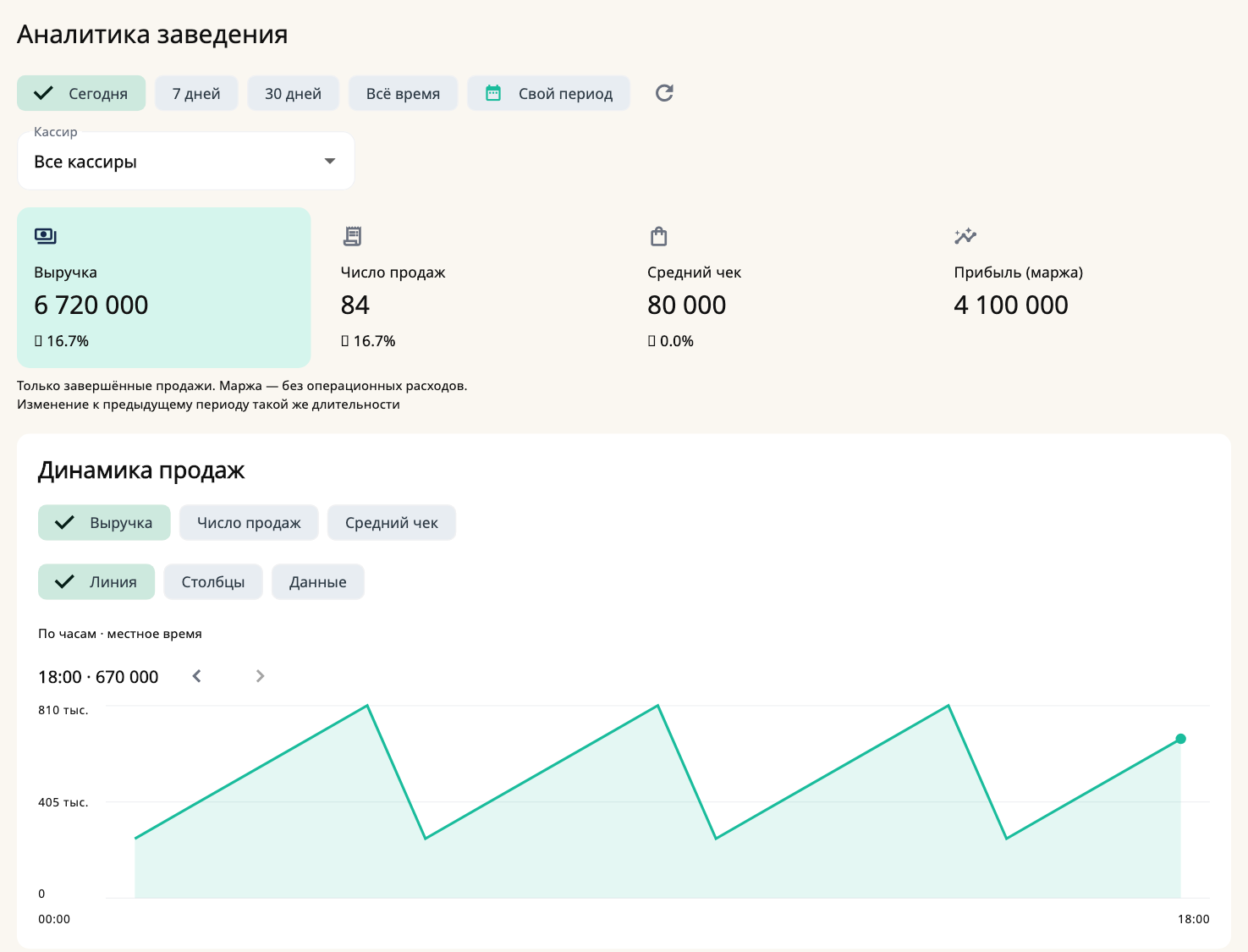Click the 4 100 000 profit value
Screen dimensions: 1248x952
[x=1011, y=305]
